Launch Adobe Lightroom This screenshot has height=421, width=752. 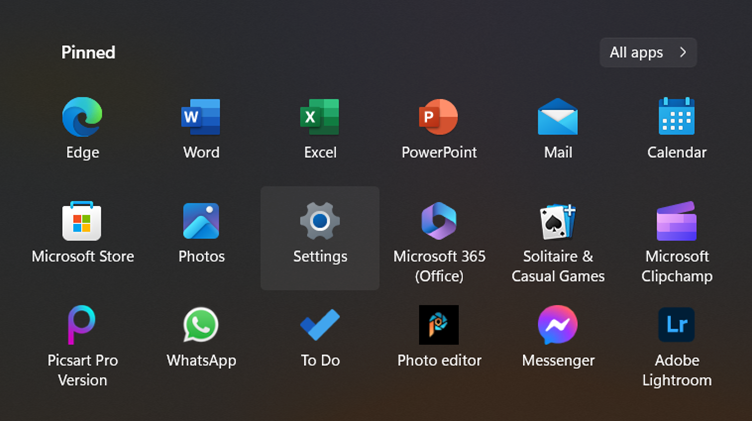677,325
